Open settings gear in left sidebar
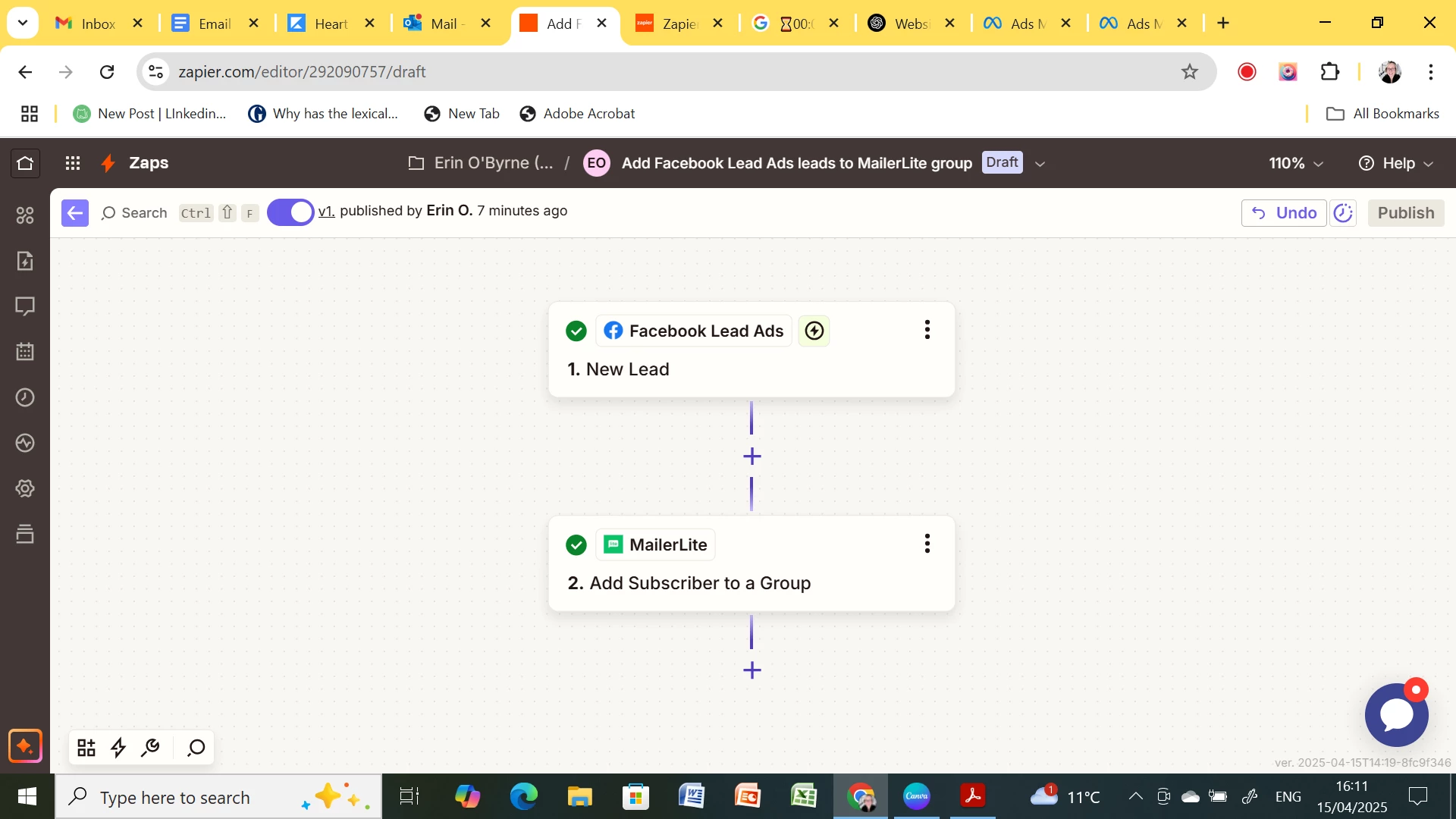Viewport: 1456px width, 819px height. click(25, 488)
